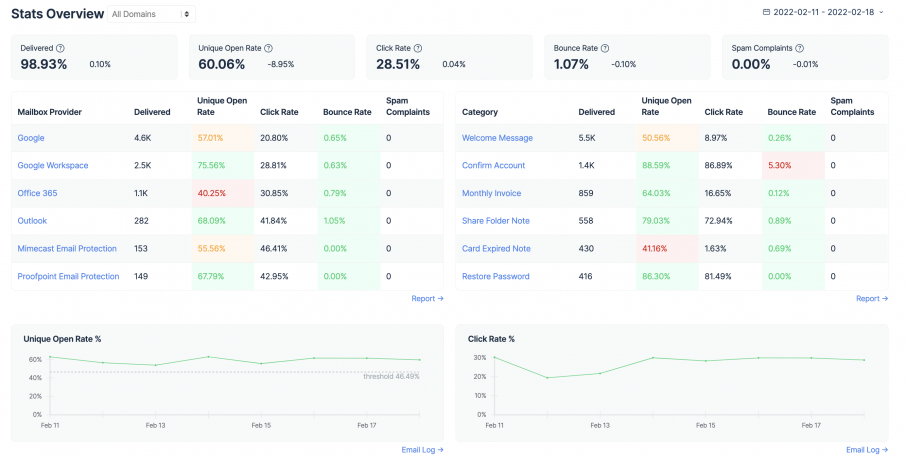
Task: Open Report under Mailbox Provider table
Action: coord(427,298)
